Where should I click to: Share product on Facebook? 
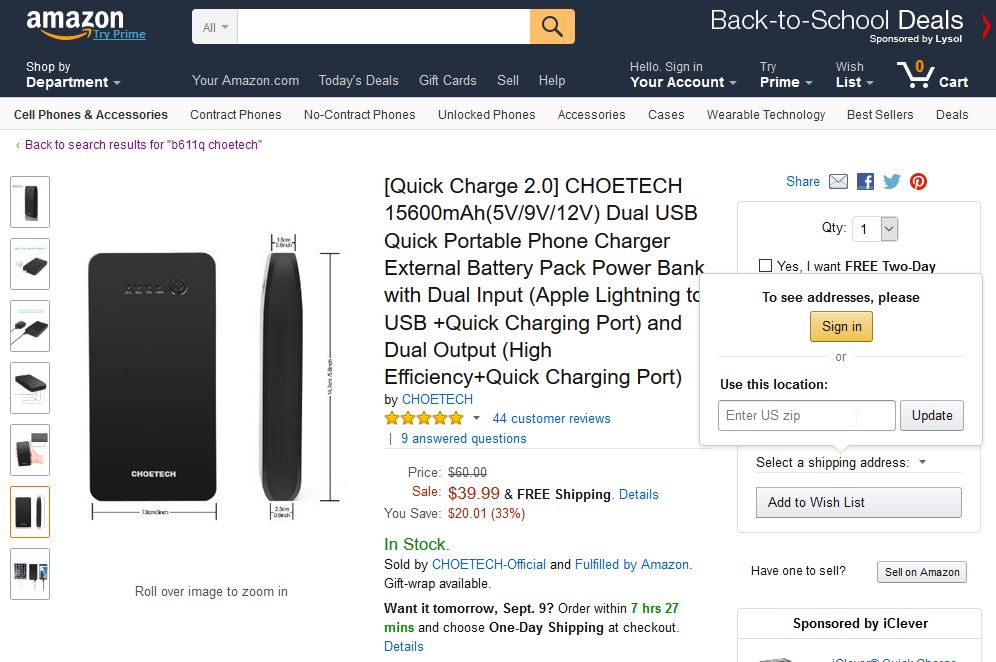tap(865, 182)
